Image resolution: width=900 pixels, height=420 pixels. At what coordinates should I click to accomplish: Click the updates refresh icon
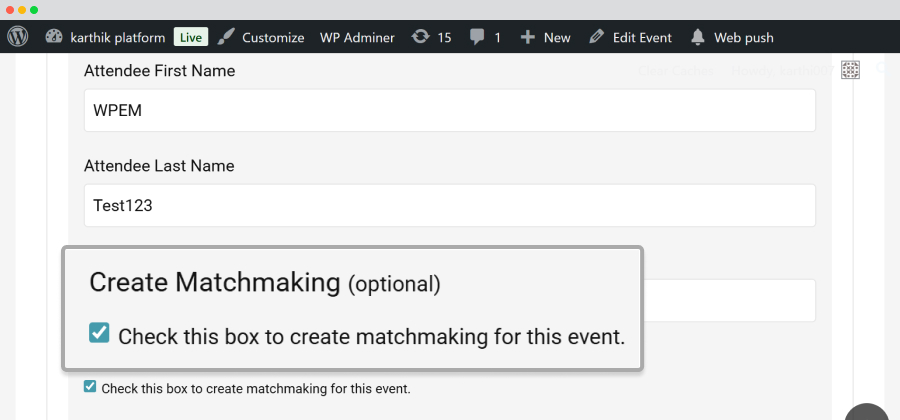coord(421,38)
